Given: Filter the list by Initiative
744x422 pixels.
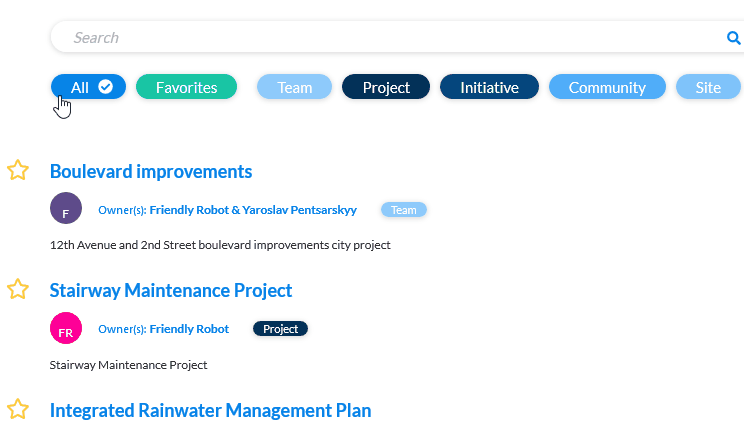Looking at the screenshot, I should pos(489,87).
